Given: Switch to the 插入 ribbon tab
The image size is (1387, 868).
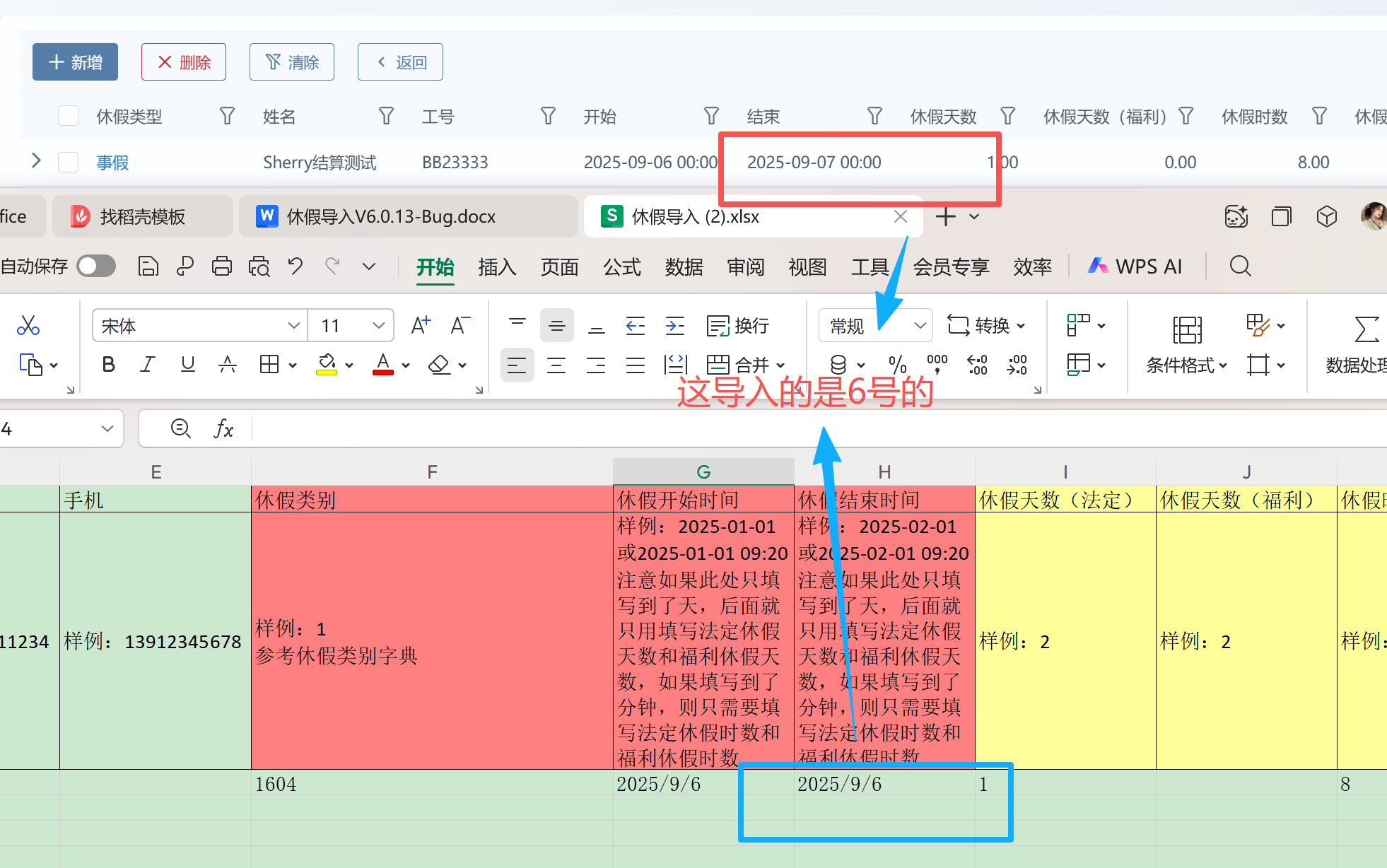Looking at the screenshot, I should pos(497,267).
